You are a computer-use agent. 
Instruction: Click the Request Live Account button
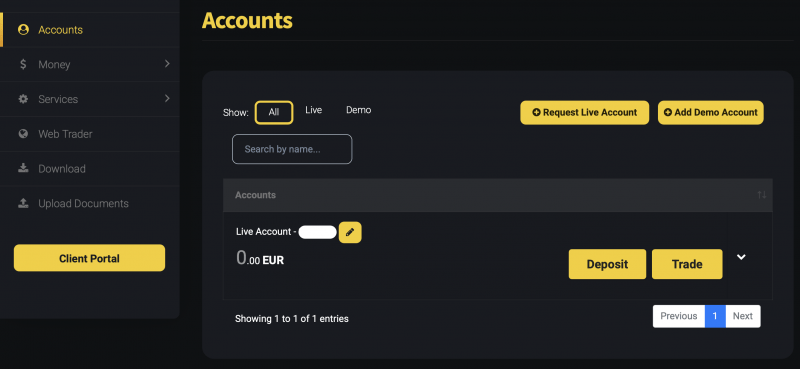point(585,112)
